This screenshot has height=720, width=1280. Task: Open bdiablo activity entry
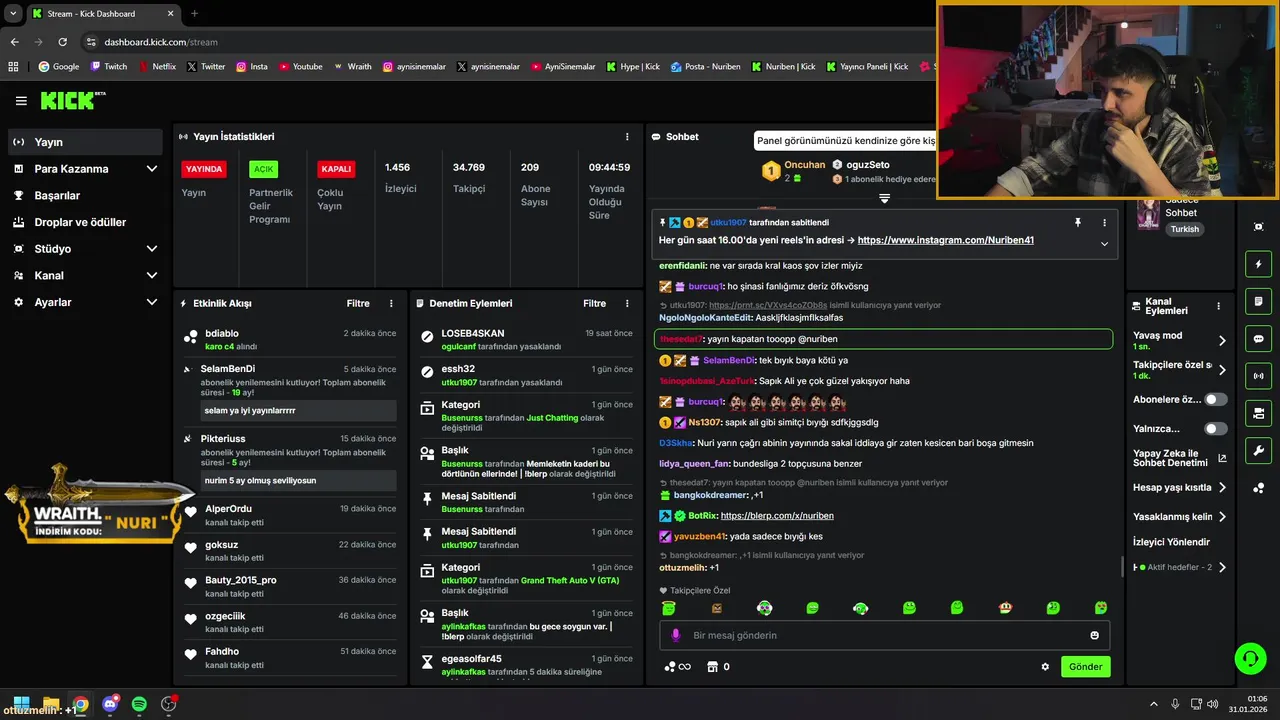click(x=290, y=339)
